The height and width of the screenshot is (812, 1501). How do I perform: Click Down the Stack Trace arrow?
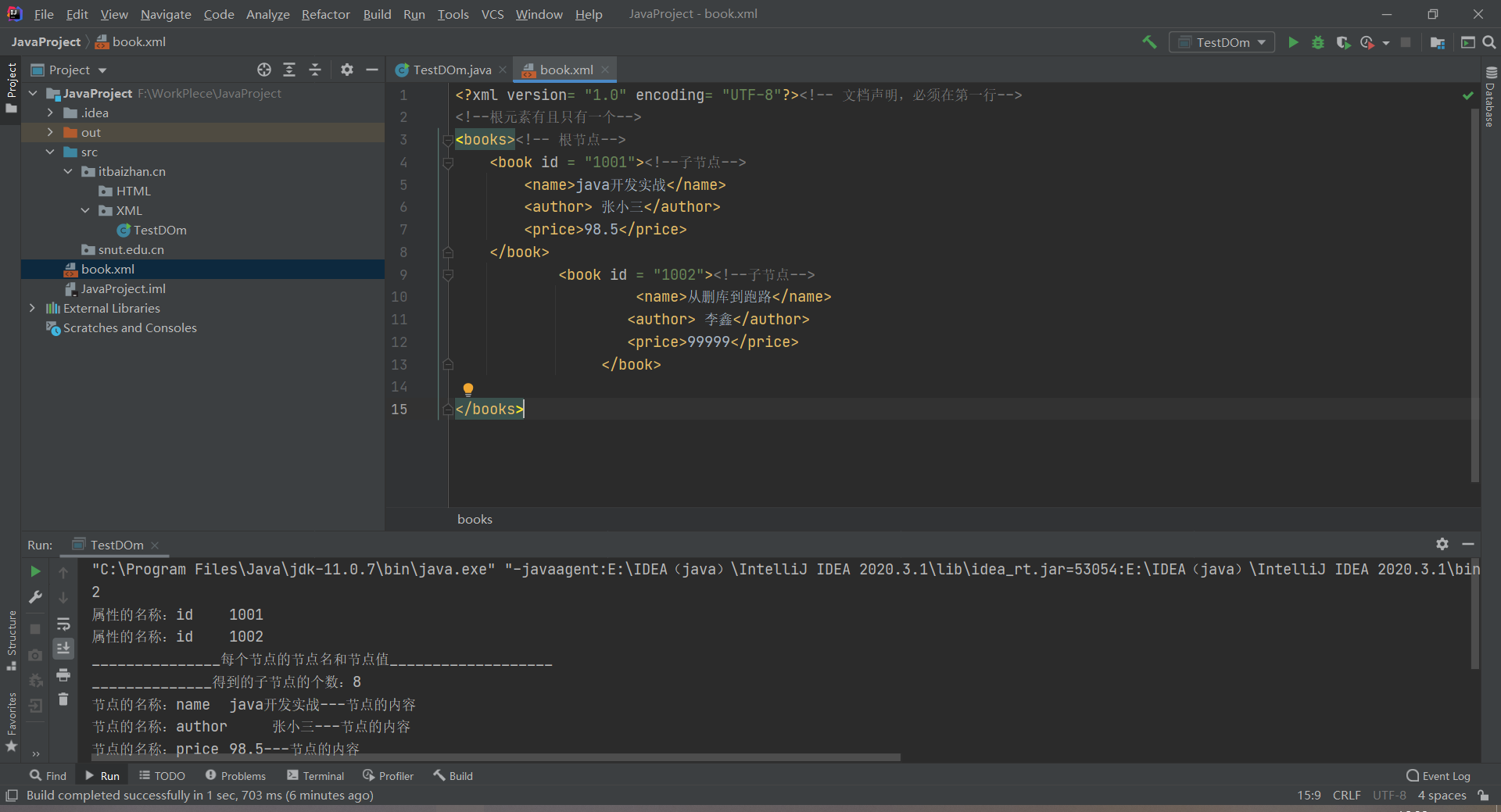[x=63, y=597]
